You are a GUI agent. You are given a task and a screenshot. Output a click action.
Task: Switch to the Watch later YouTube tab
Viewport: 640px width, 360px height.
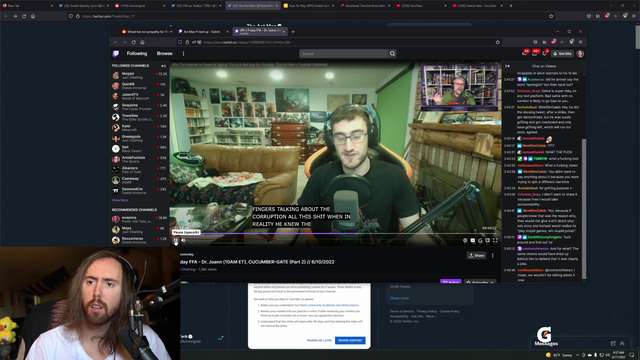tap(478, 6)
